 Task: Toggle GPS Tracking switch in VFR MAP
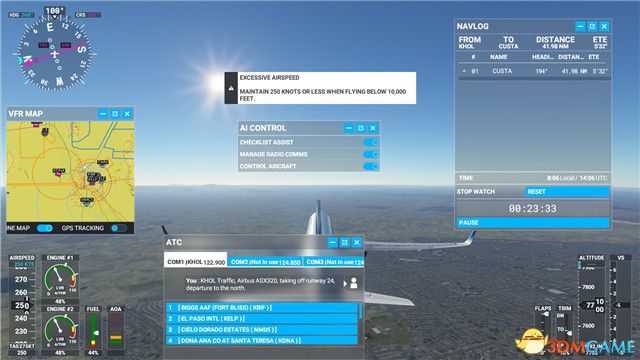click(x=119, y=228)
